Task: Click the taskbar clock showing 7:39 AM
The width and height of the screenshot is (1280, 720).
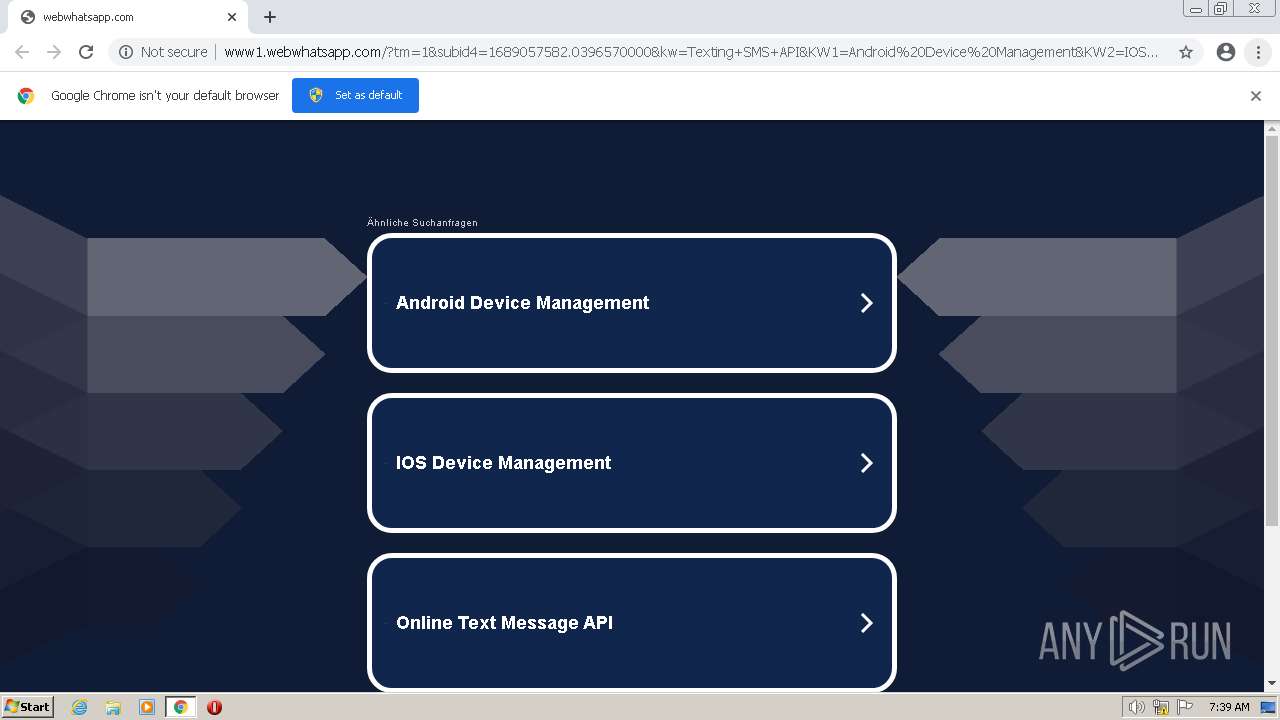Action: 1229,707
